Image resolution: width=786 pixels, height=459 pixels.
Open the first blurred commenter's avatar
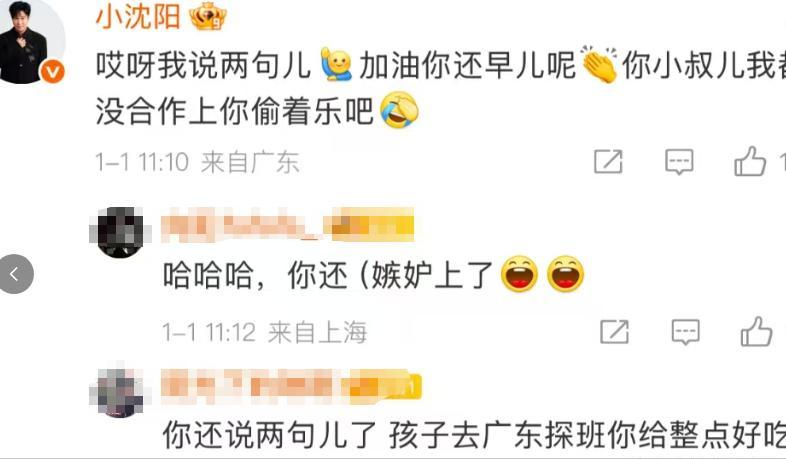pos(120,232)
